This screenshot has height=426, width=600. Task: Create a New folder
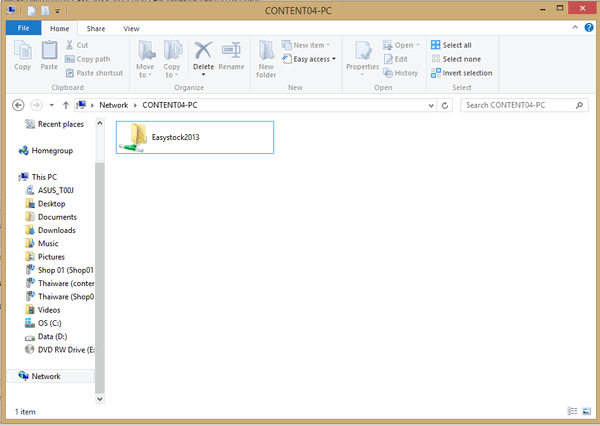266,59
